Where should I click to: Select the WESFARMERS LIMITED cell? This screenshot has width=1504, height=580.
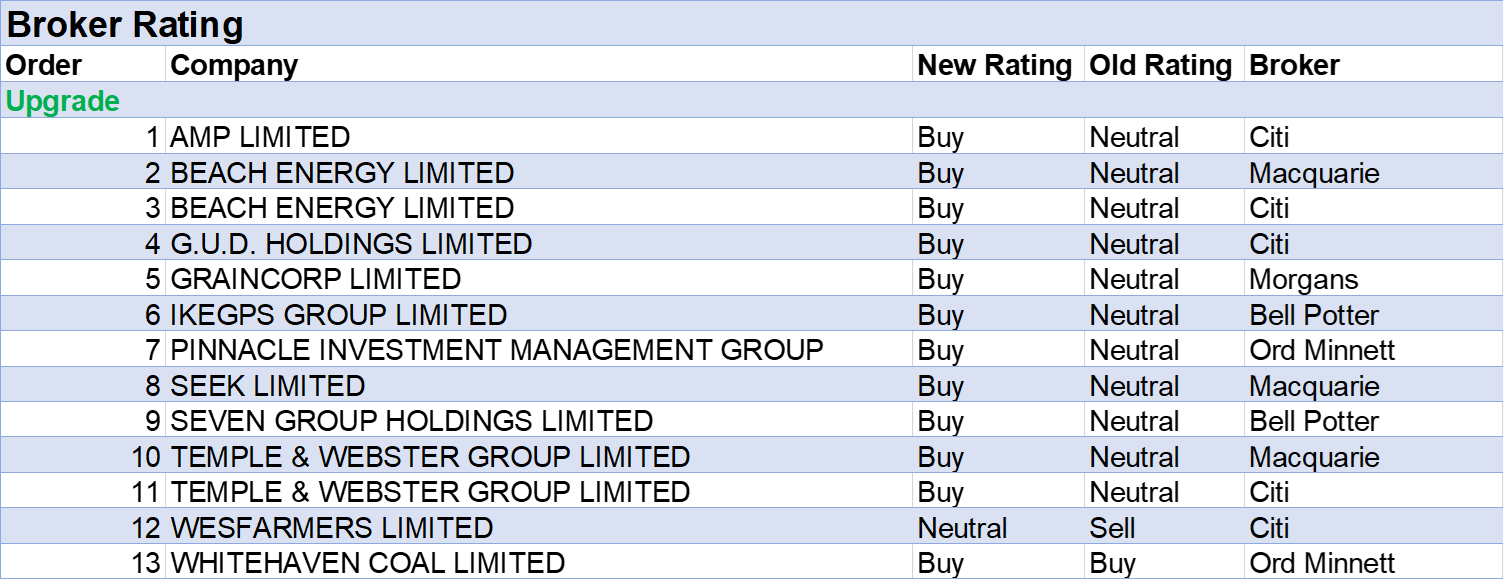point(332,528)
